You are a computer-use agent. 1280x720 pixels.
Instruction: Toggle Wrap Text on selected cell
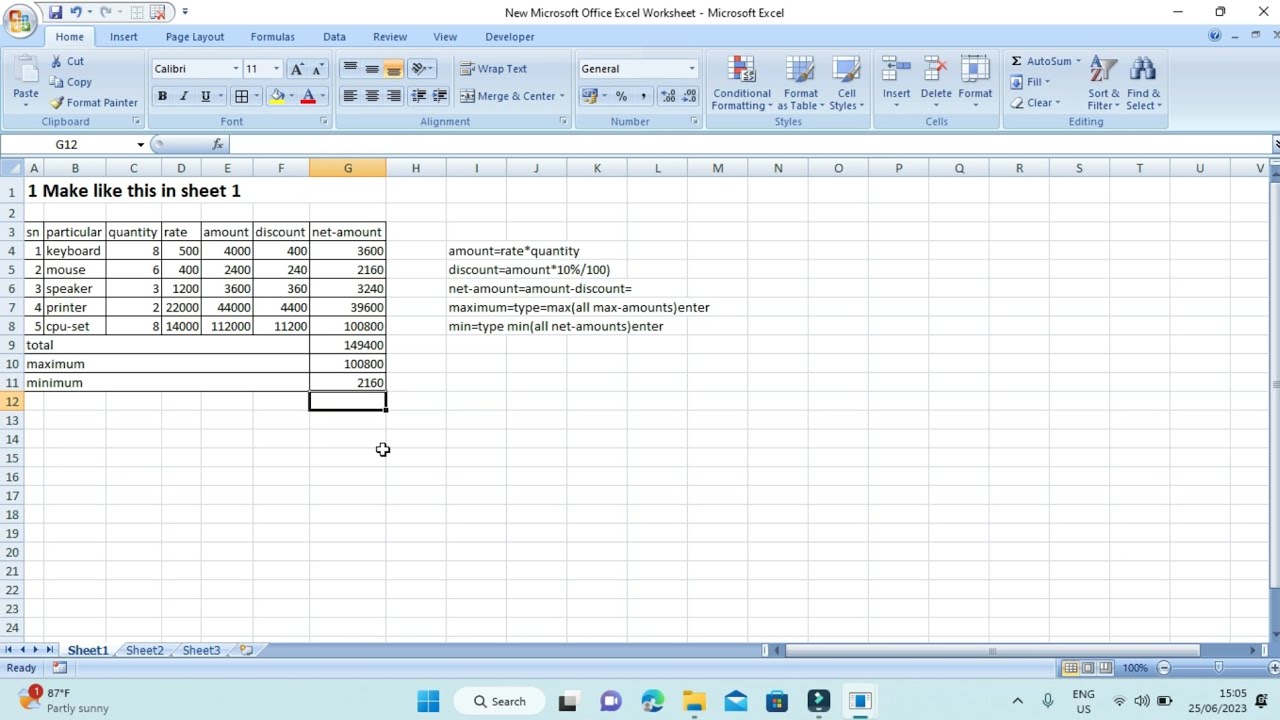point(493,69)
